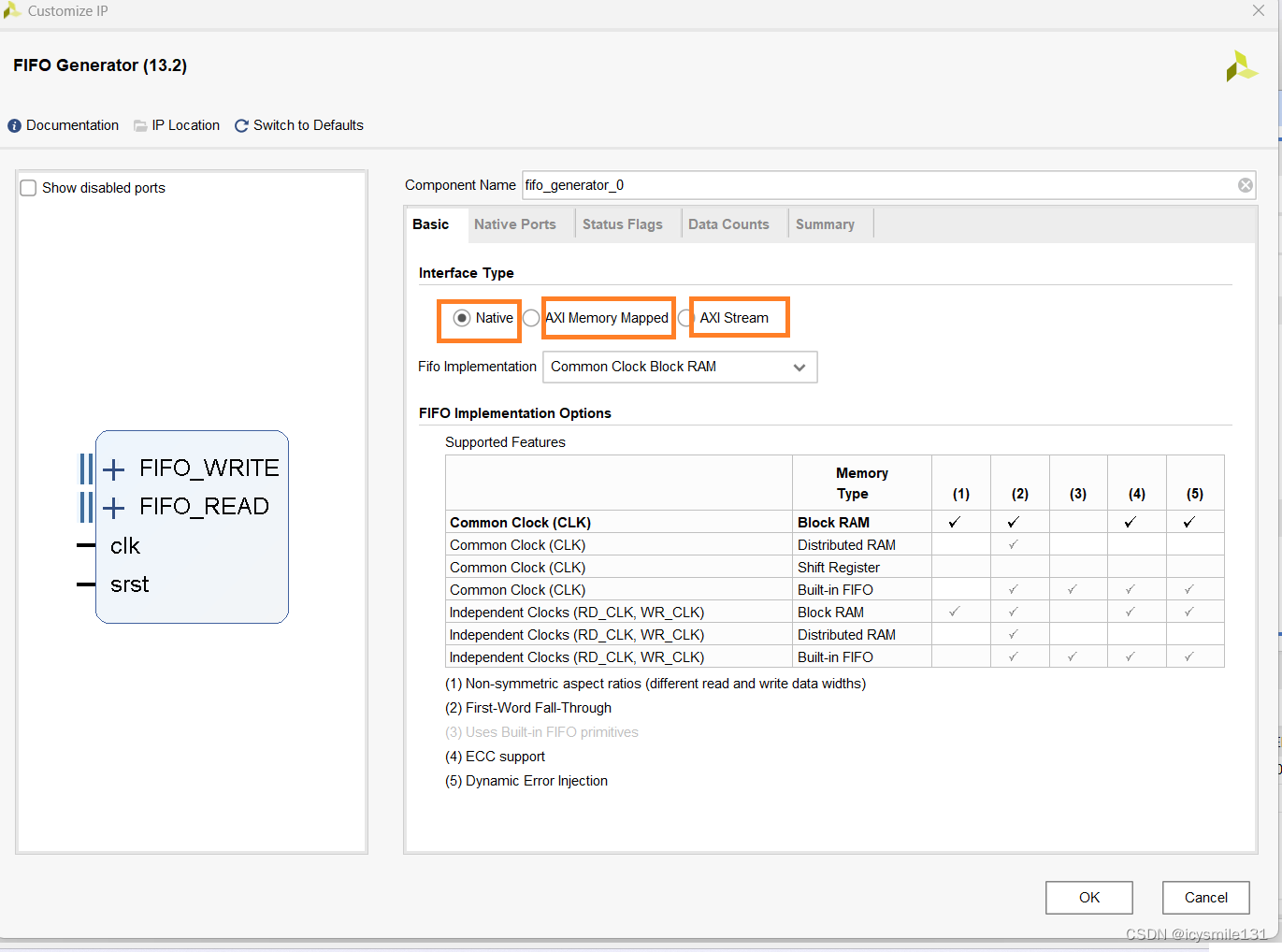Open the Fifo Implementation dropdown
This screenshot has height=952, width=1282.
[x=799, y=367]
